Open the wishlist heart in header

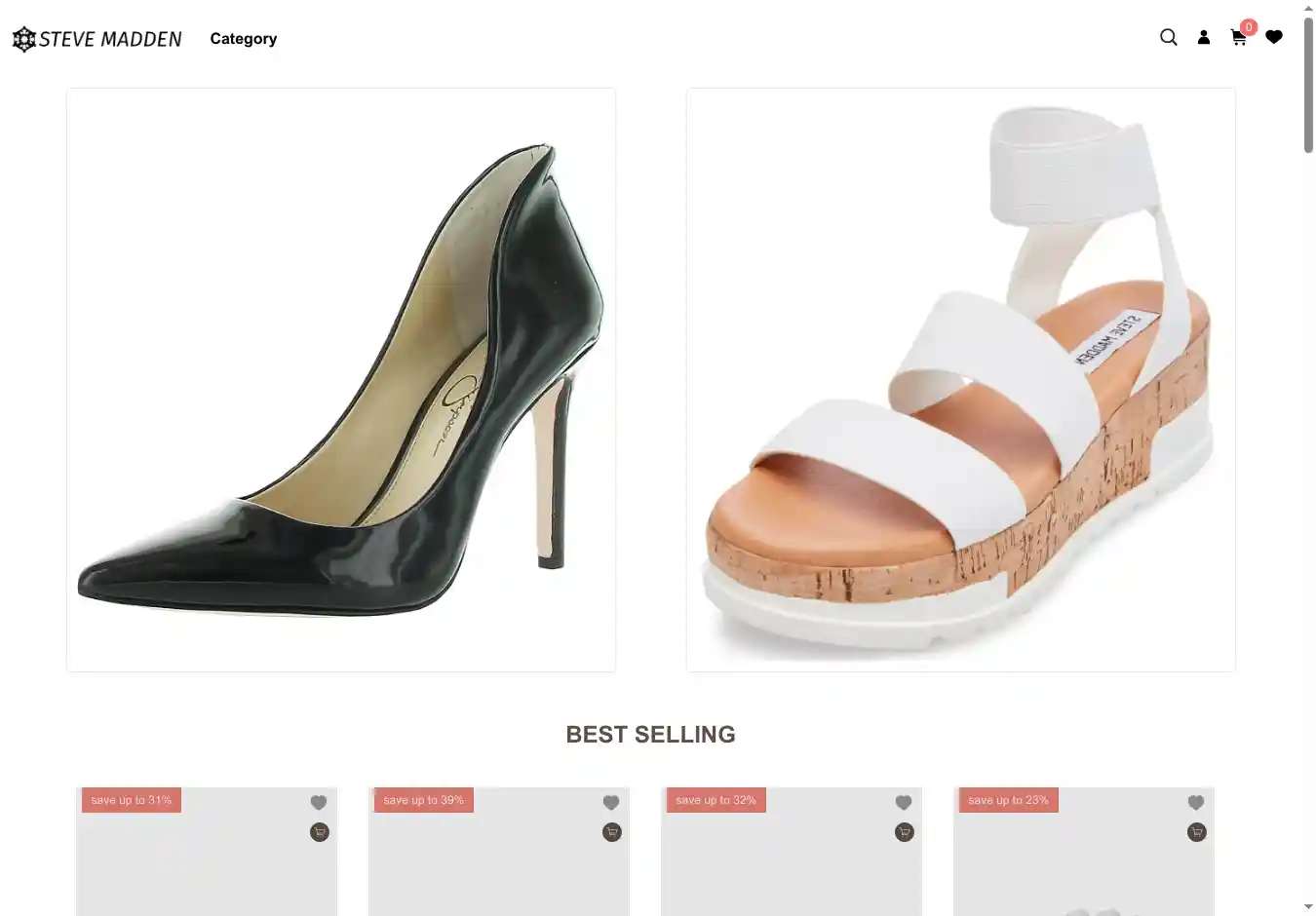click(x=1274, y=38)
